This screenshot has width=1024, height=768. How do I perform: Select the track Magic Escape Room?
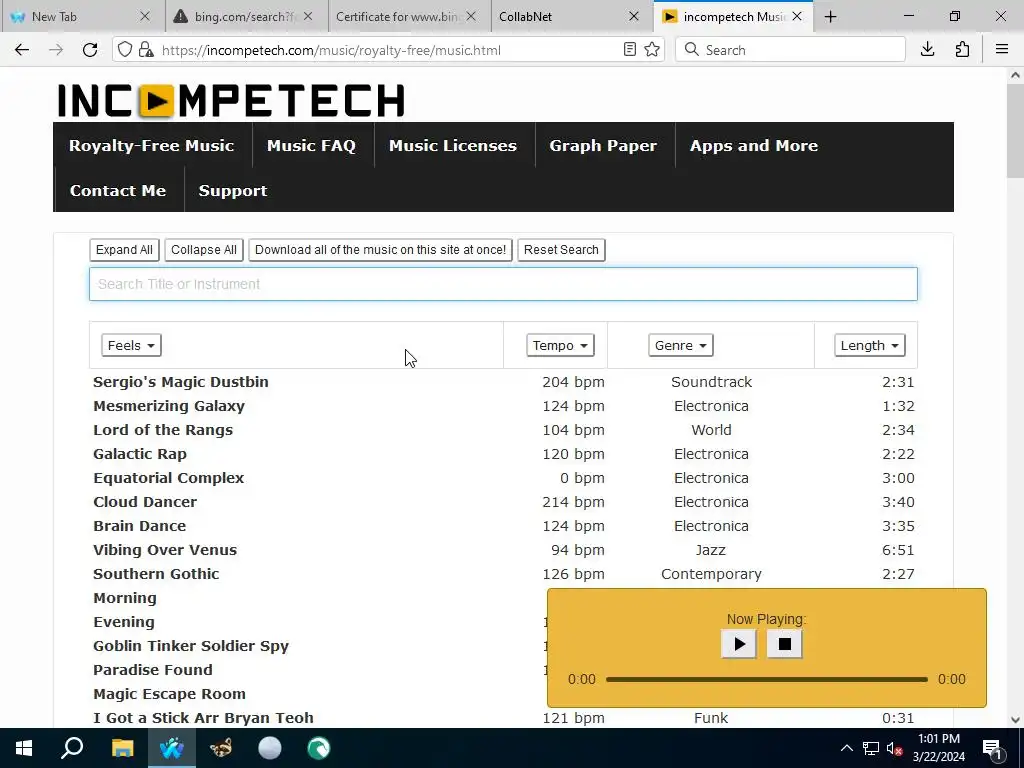(170, 694)
